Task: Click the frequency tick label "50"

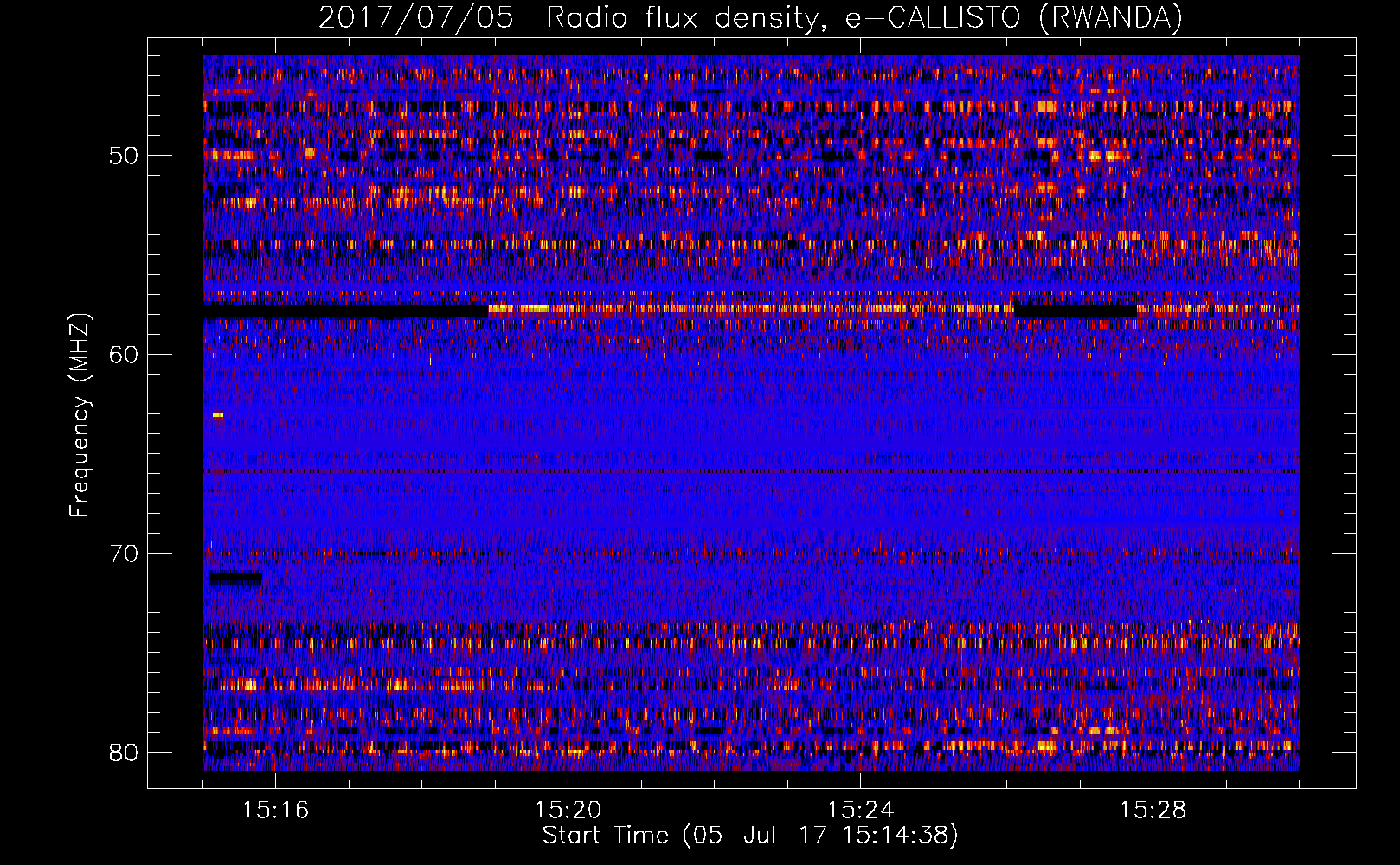Action: pos(124,156)
